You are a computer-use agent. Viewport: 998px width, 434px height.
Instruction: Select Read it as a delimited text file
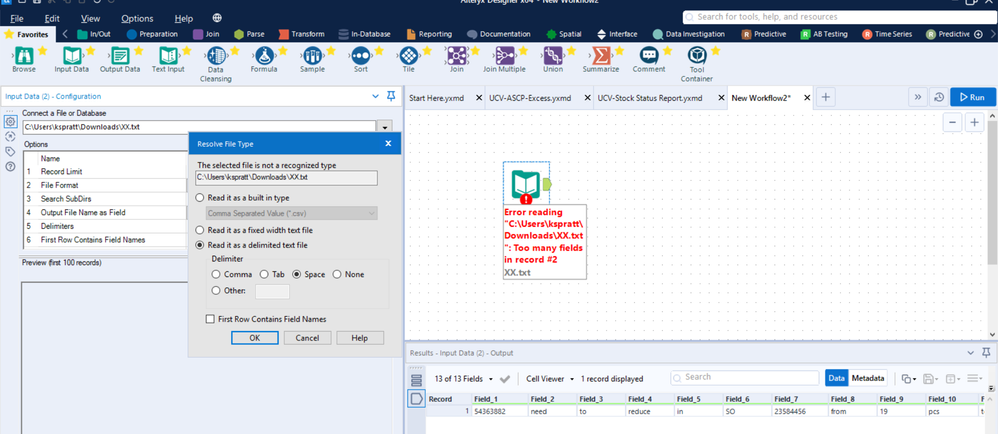click(x=200, y=245)
